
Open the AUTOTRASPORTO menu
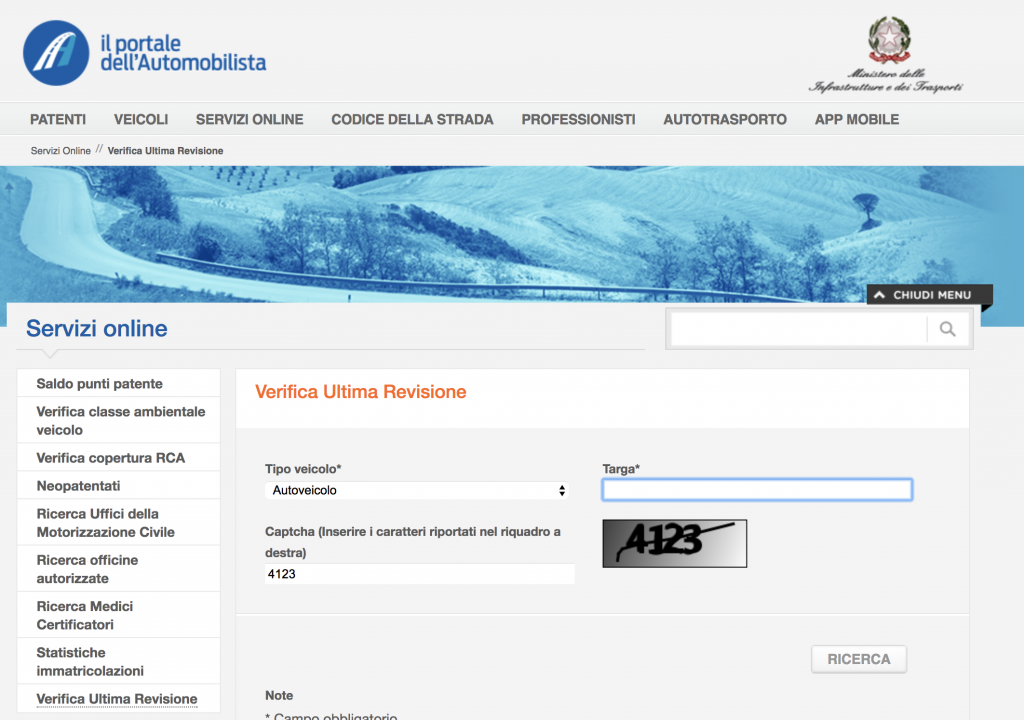[725, 120]
